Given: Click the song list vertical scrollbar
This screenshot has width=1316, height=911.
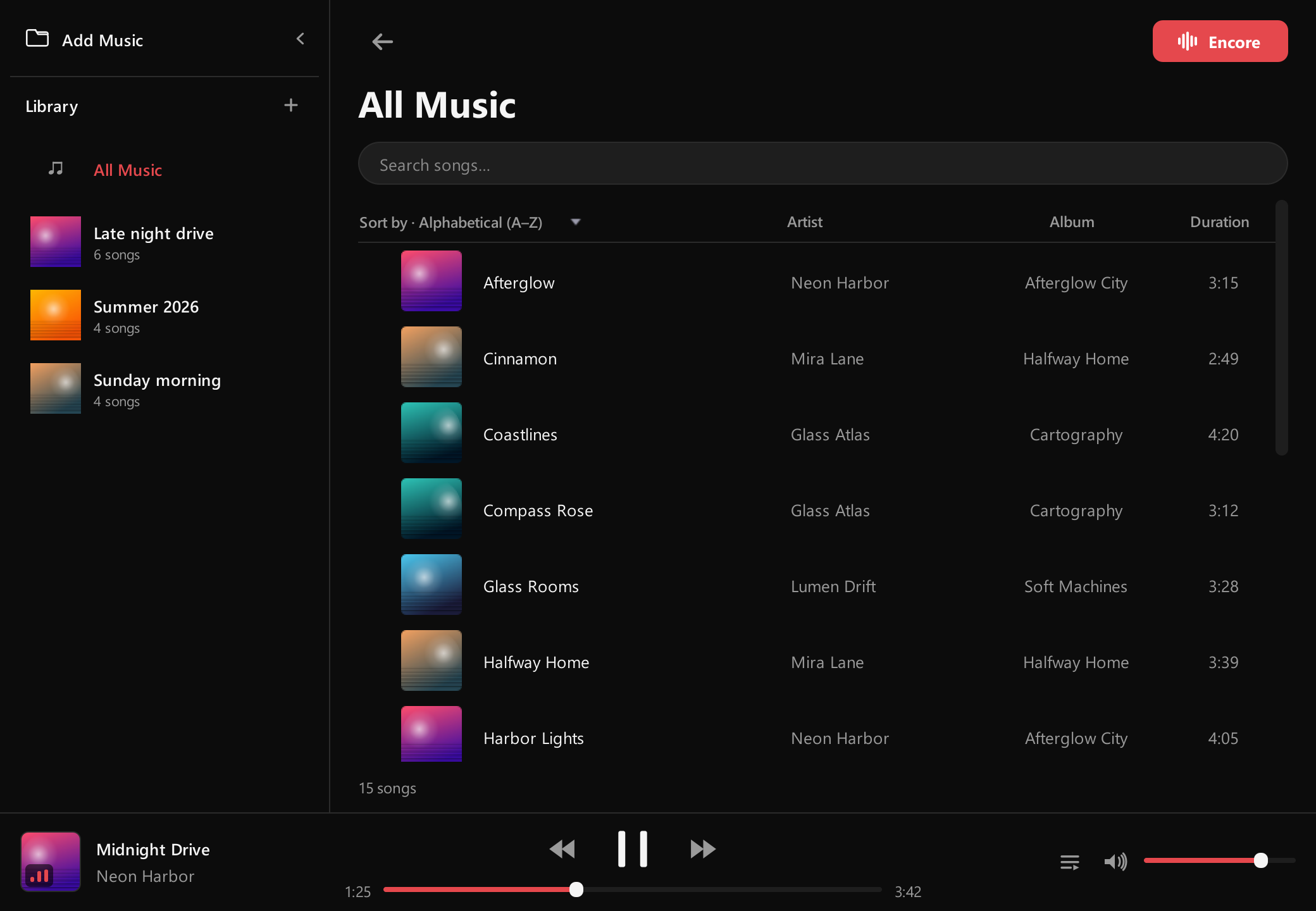Looking at the screenshot, I should pyautogui.click(x=1282, y=328).
